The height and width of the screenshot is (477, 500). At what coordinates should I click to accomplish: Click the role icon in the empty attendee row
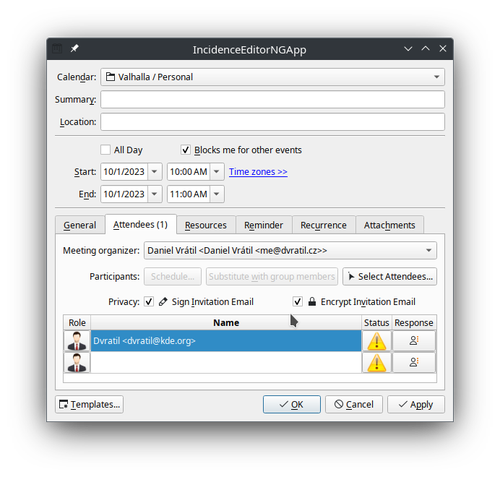(77, 363)
